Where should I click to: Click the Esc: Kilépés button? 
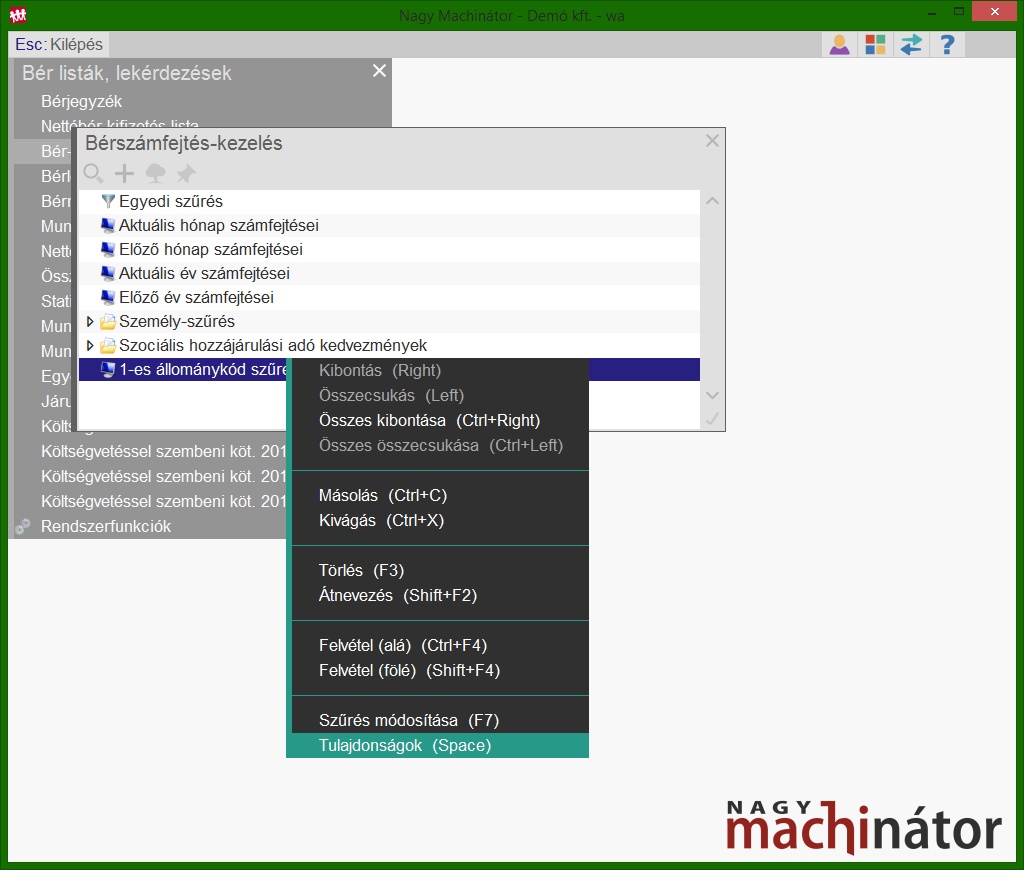59,44
